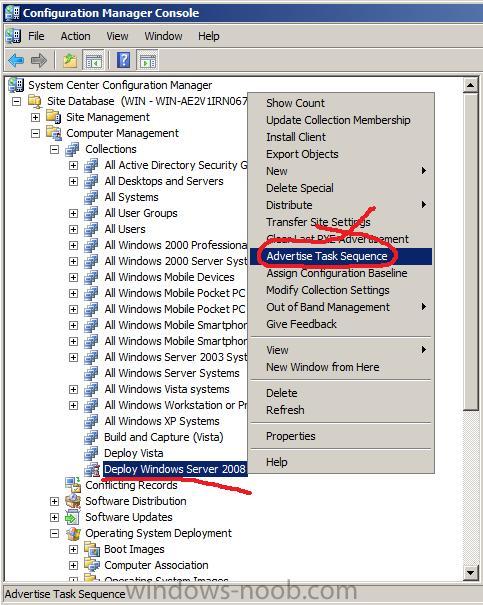Screen dimensions: 483x605
Task: Click the Site Management folder icon
Action: pos(54,117)
